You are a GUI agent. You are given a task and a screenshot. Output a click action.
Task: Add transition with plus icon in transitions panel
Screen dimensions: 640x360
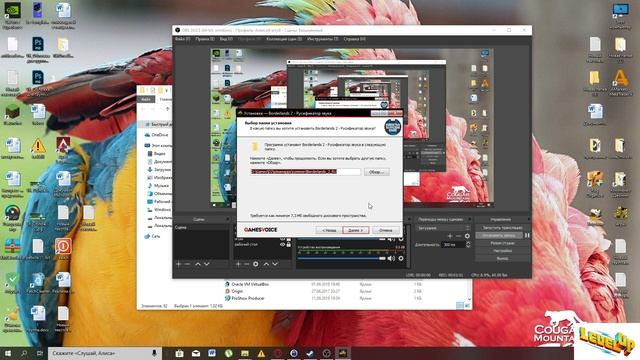click(x=450, y=236)
